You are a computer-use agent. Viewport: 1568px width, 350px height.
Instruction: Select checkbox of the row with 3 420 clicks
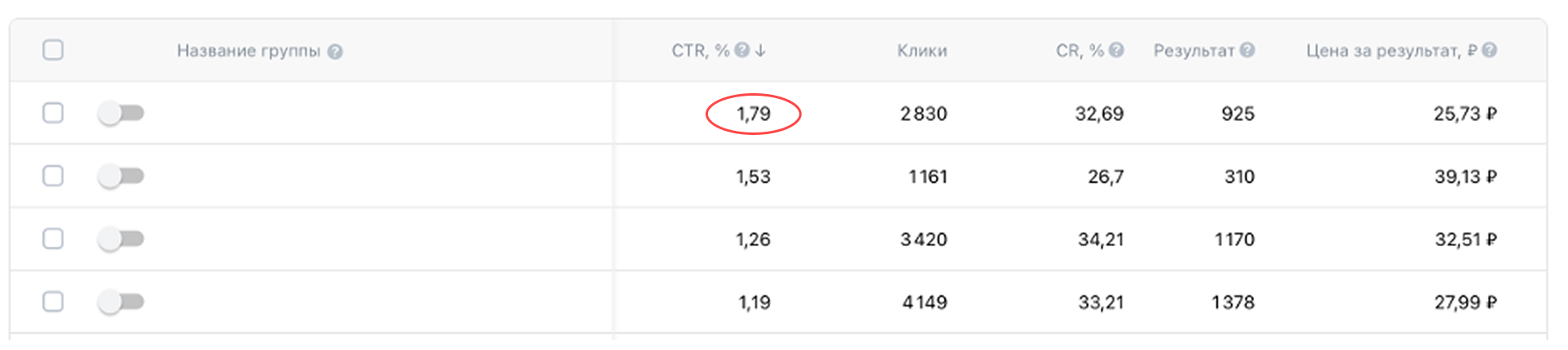pos(53,239)
